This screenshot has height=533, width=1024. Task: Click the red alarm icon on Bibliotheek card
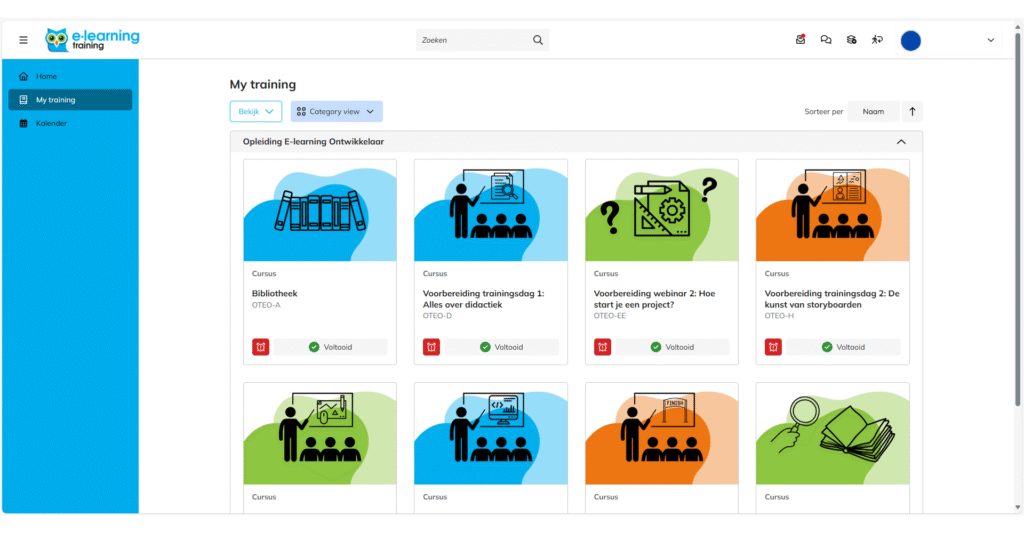(261, 347)
